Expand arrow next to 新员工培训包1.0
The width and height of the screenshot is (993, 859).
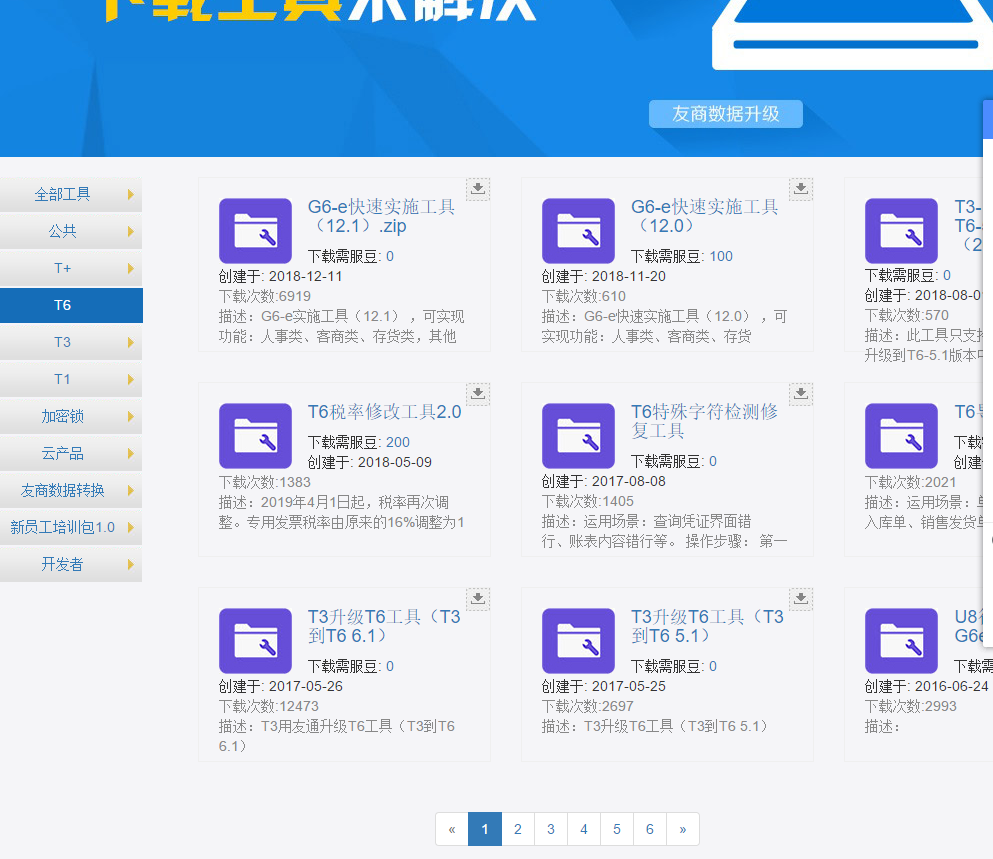pos(130,527)
